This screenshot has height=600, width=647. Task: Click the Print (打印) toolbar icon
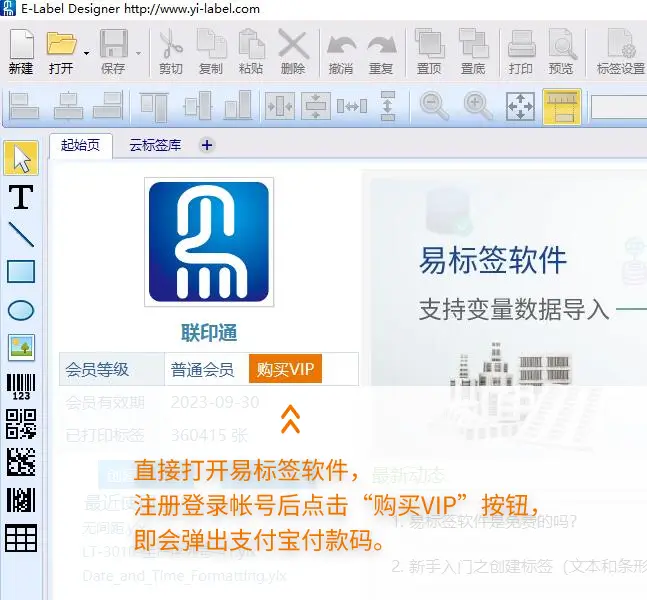tap(520, 51)
